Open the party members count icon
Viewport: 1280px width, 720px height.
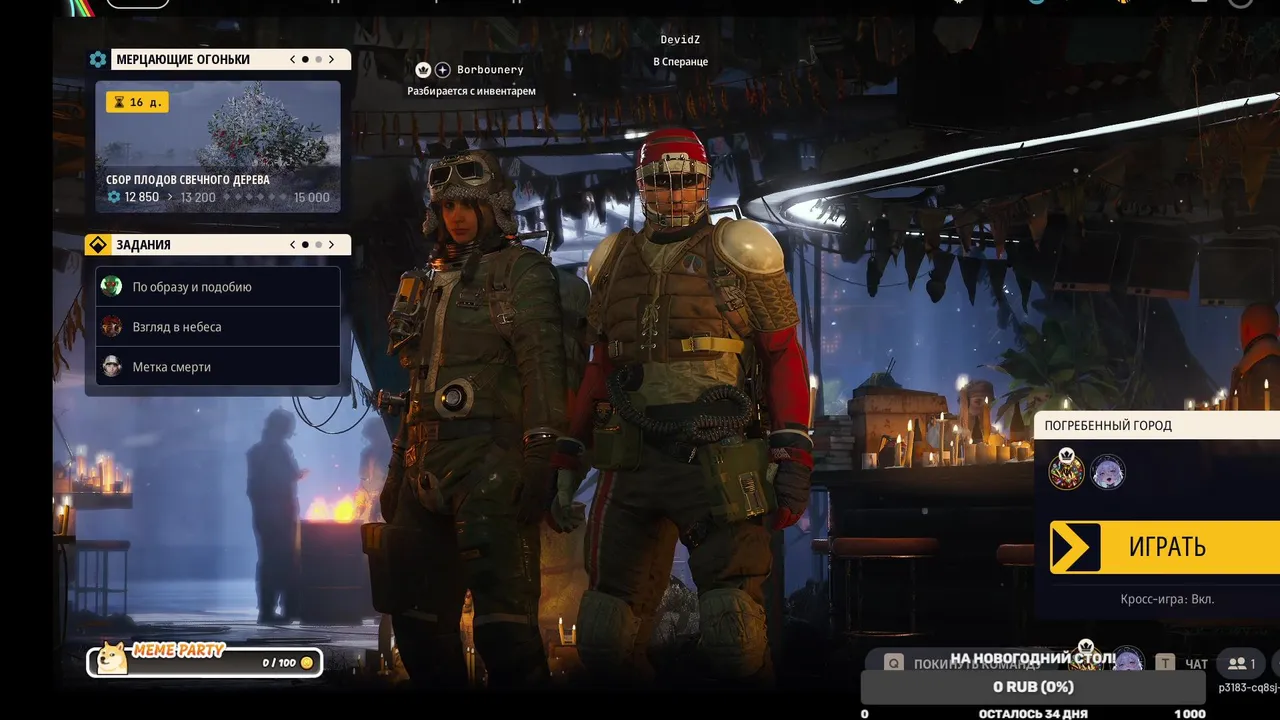tap(1241, 663)
